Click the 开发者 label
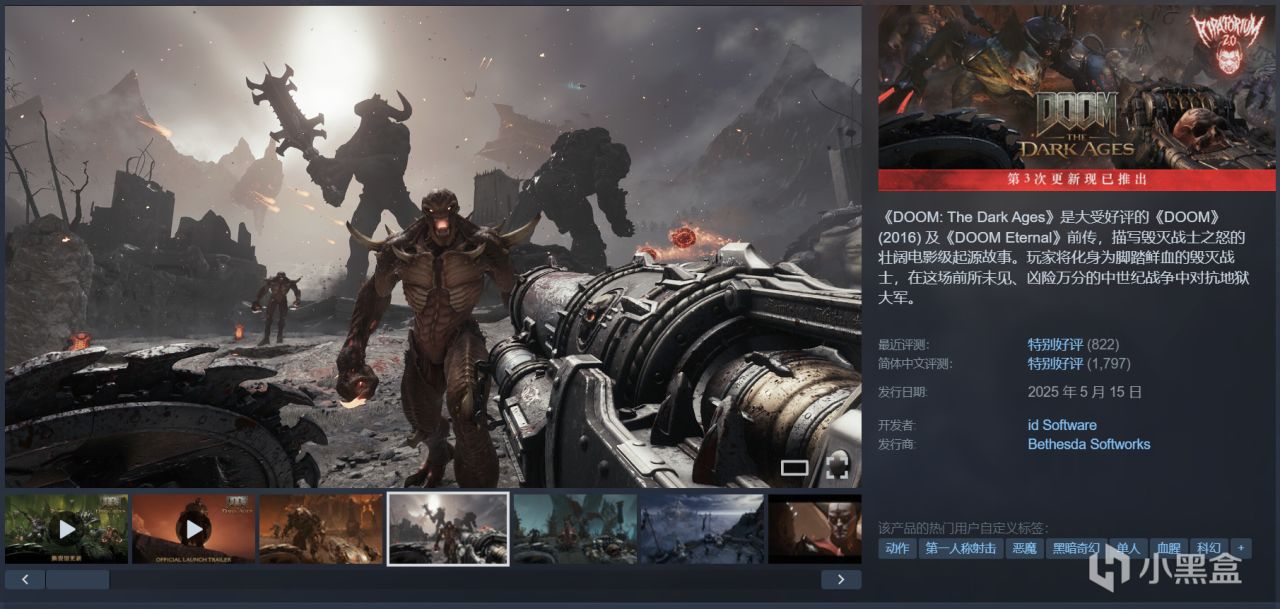 tap(897, 425)
